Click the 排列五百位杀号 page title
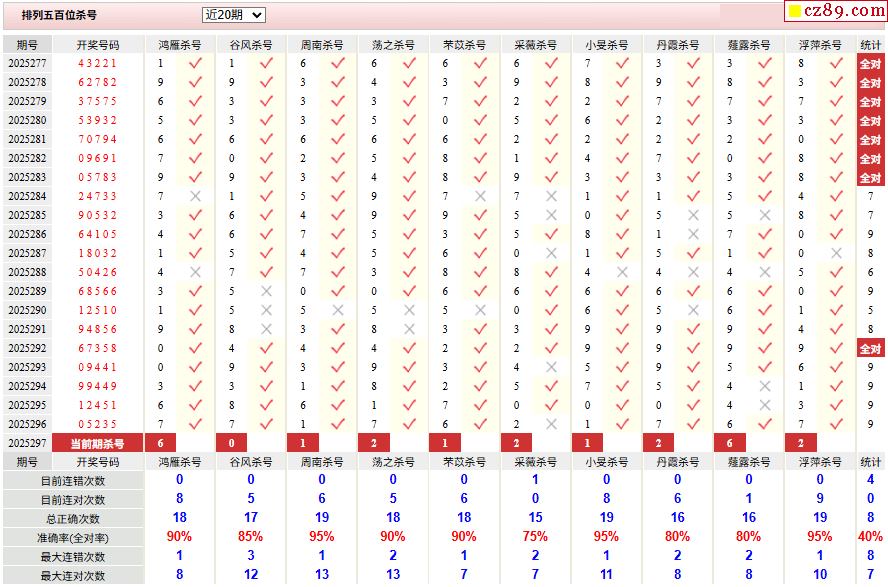 coord(59,15)
